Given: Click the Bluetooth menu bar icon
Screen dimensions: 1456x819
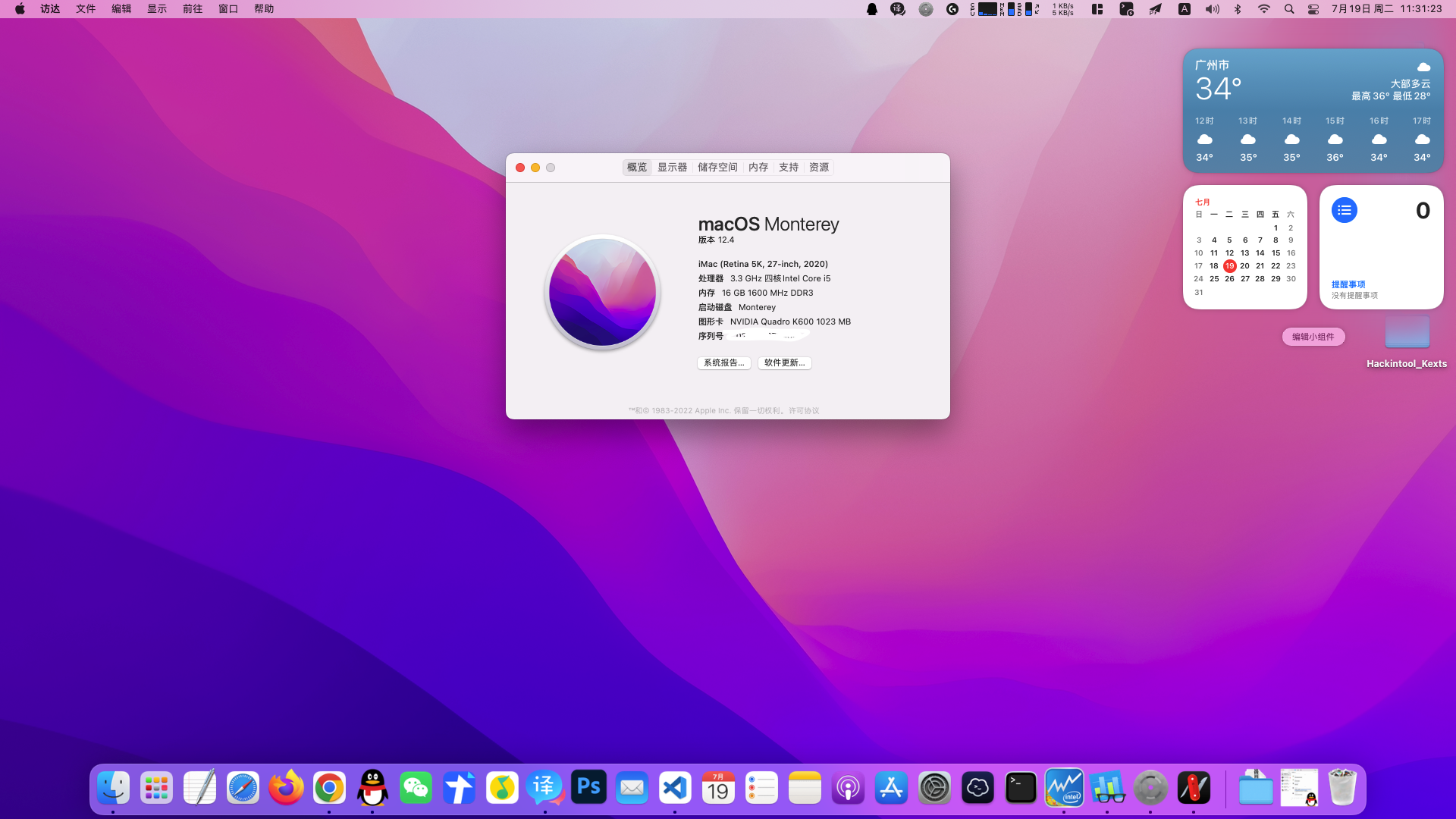Looking at the screenshot, I should [x=1238, y=9].
